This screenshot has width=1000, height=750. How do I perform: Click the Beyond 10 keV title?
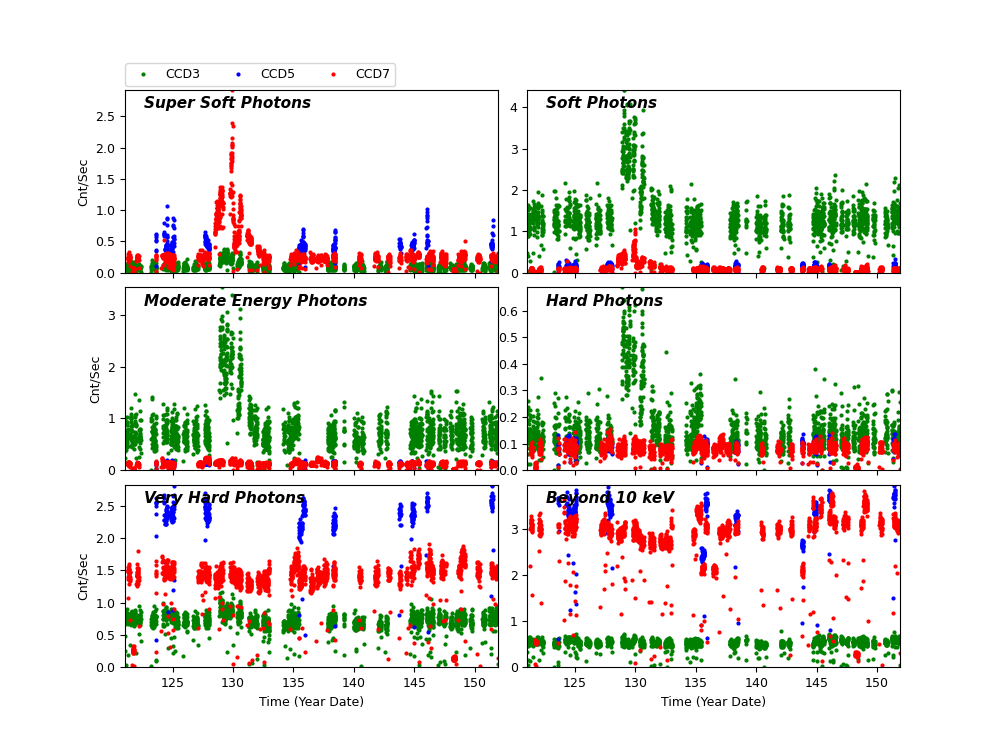610,498
